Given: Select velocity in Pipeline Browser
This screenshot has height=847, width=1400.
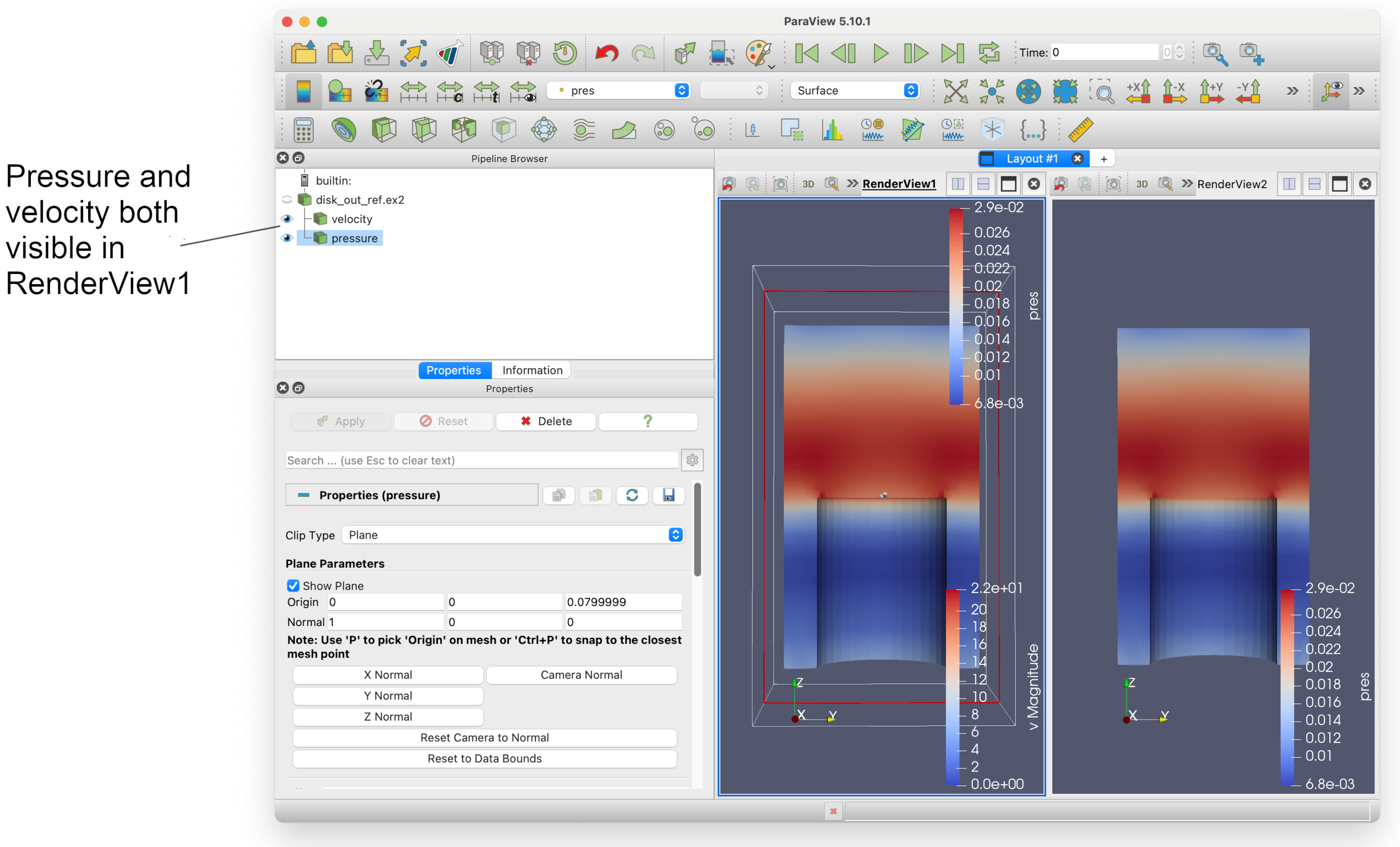Looking at the screenshot, I should coord(352,219).
